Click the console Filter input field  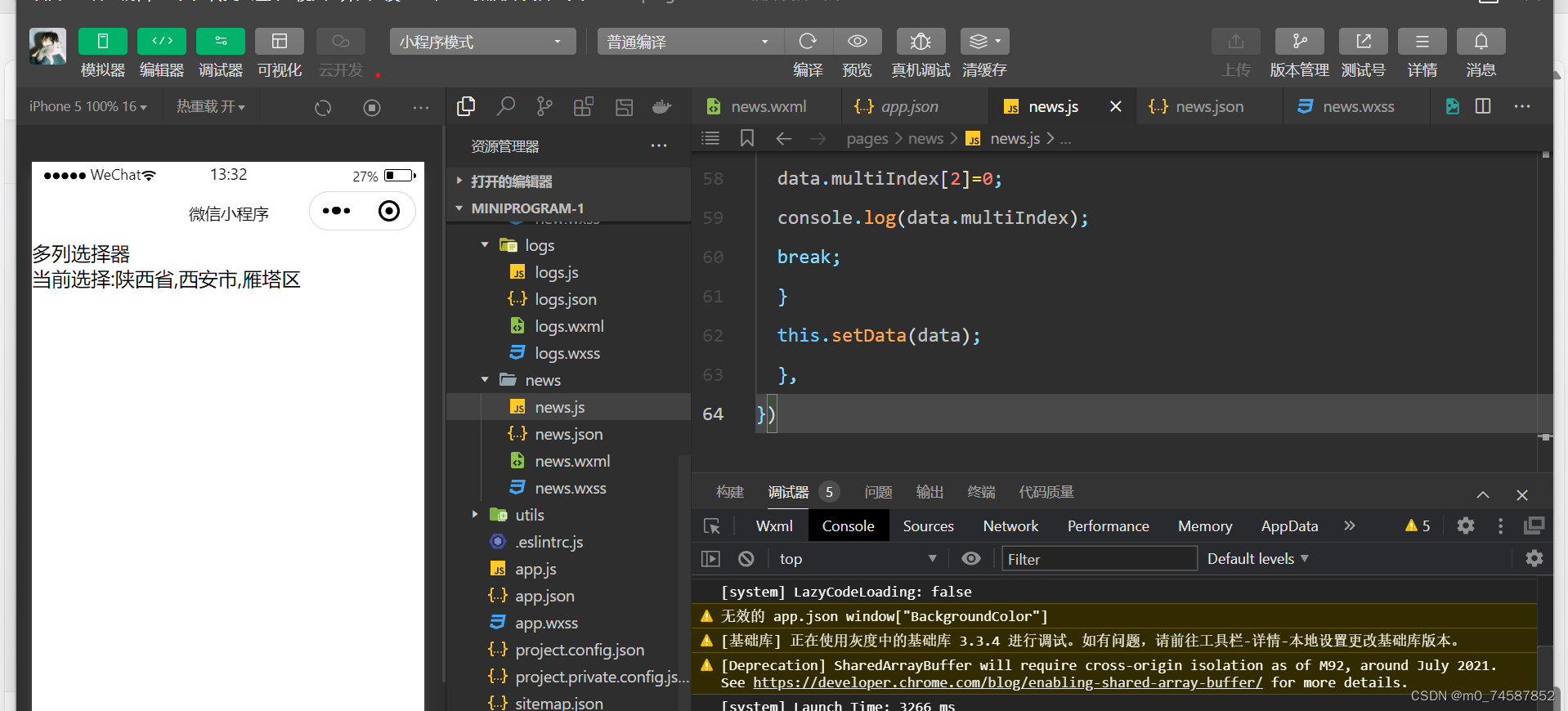point(1099,559)
